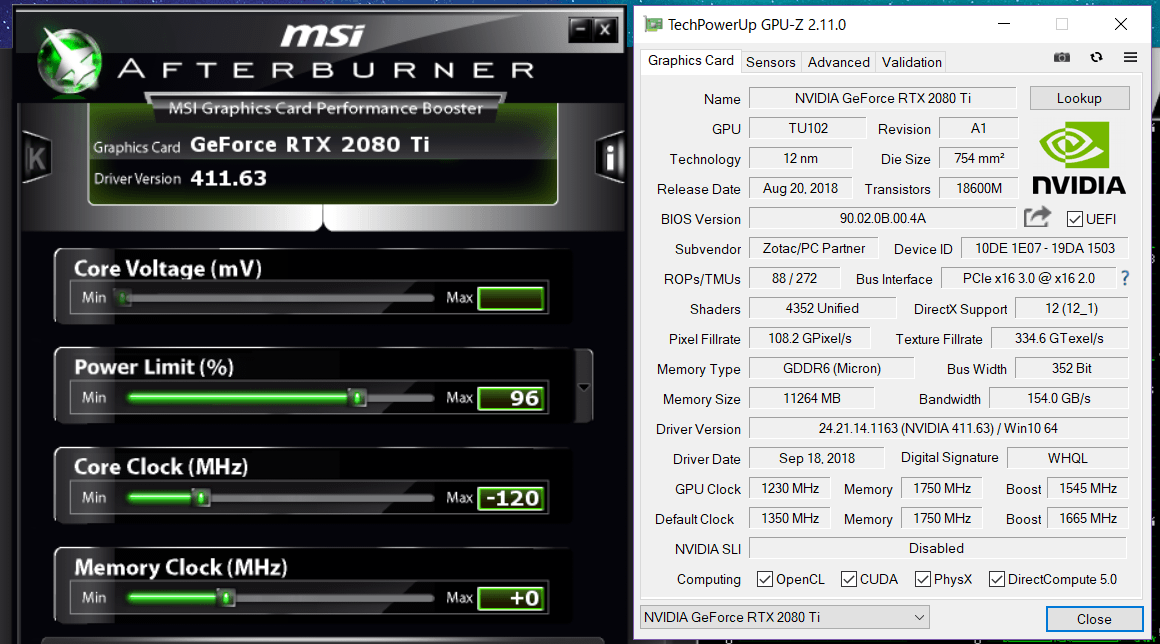This screenshot has width=1160, height=644.
Task: Open the GPU selection dropdown in GPU-Z
Action: tap(784, 617)
